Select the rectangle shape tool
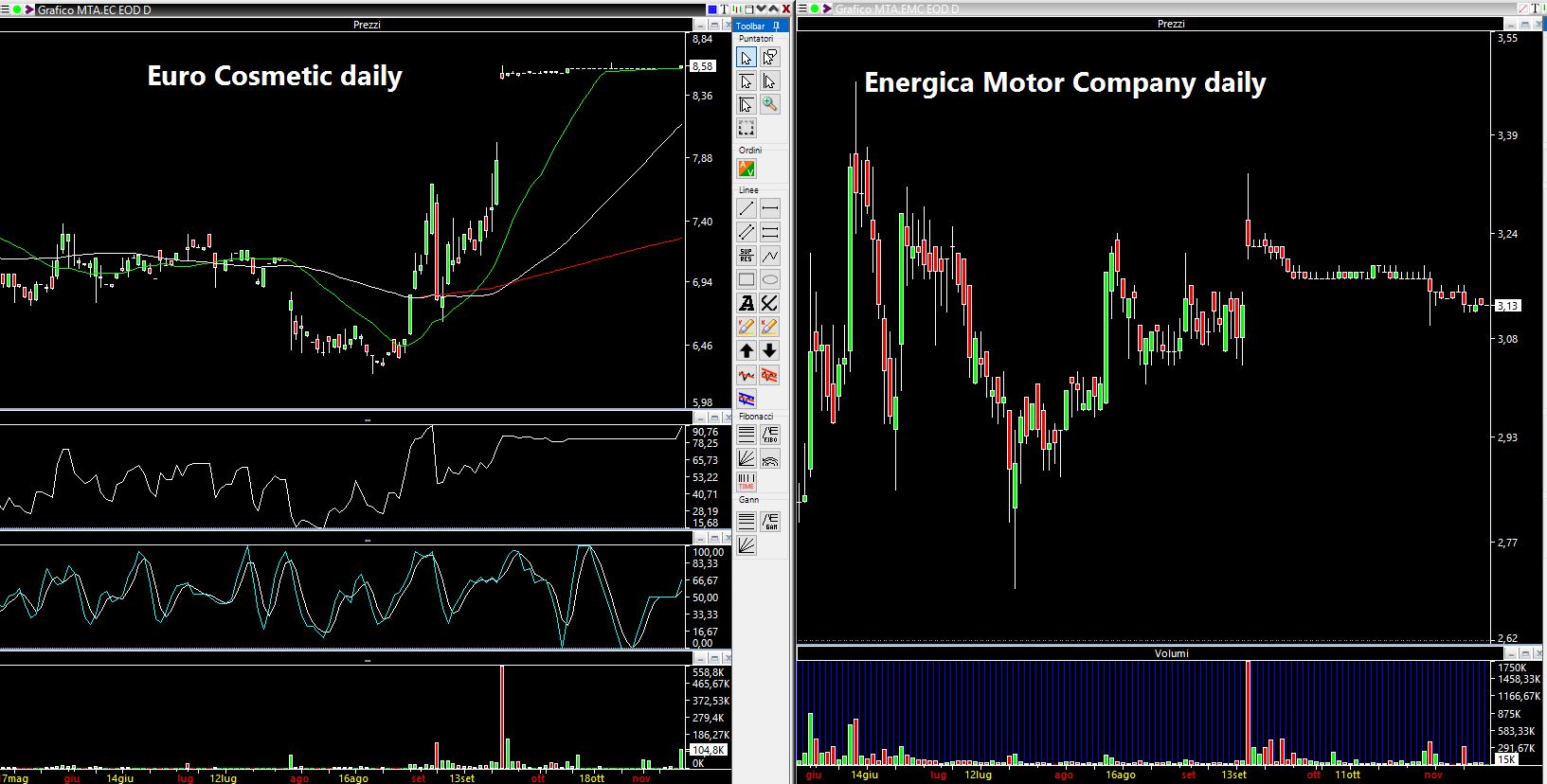Image resolution: width=1547 pixels, height=784 pixels. 747,279
